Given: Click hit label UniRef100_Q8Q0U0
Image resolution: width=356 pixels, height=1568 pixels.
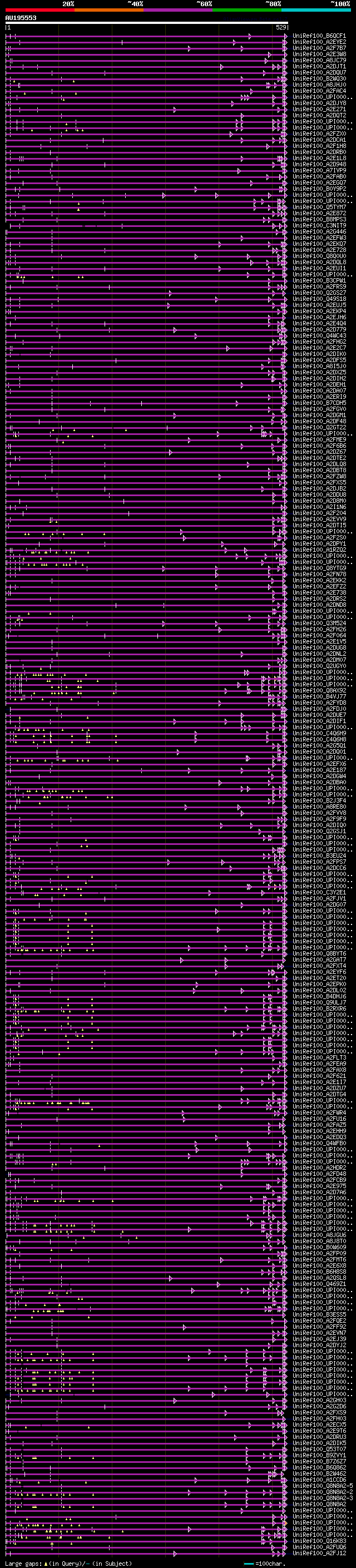Looking at the screenshot, I should [x=319, y=256].
